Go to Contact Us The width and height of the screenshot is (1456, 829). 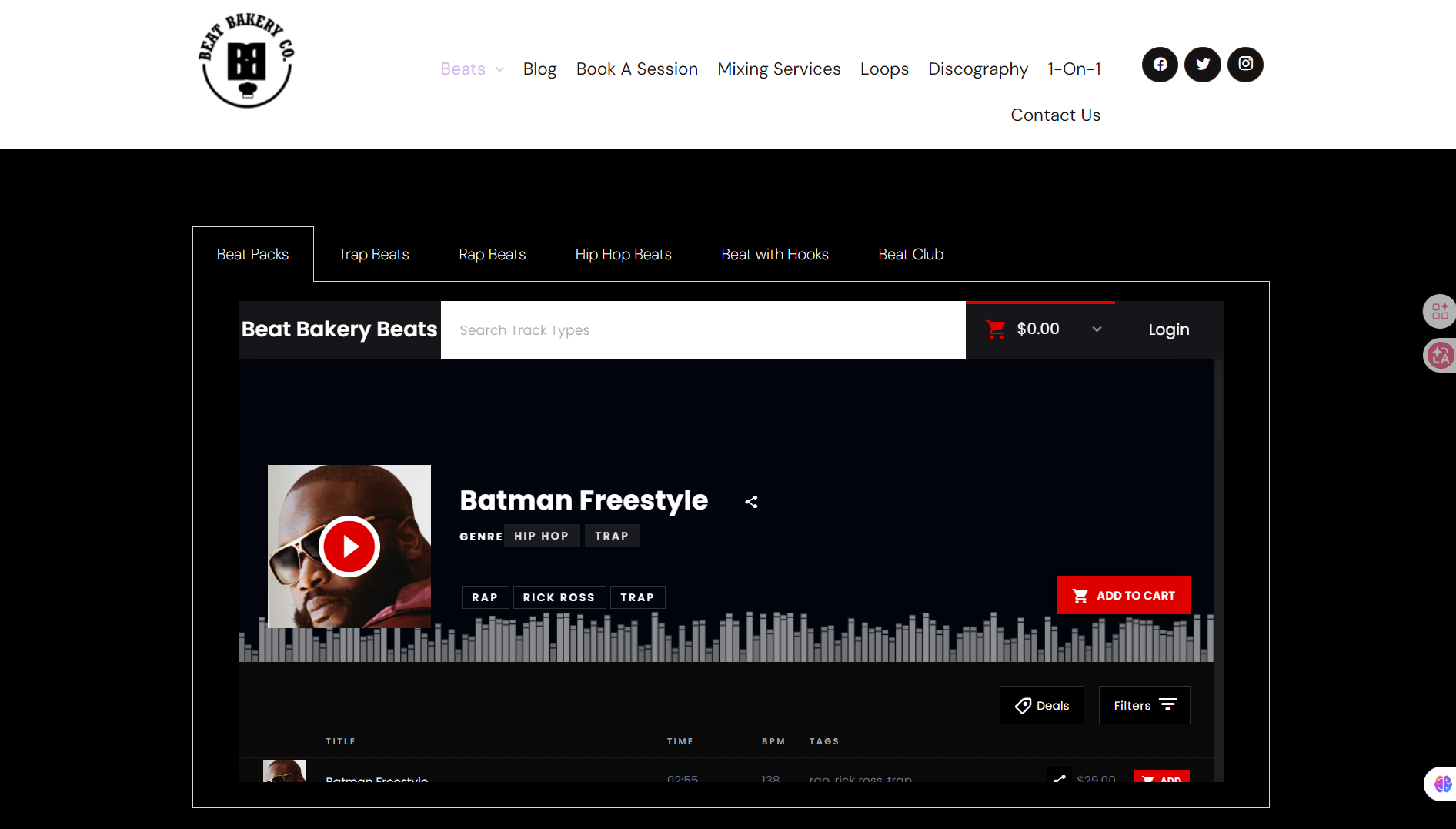[x=1055, y=115]
